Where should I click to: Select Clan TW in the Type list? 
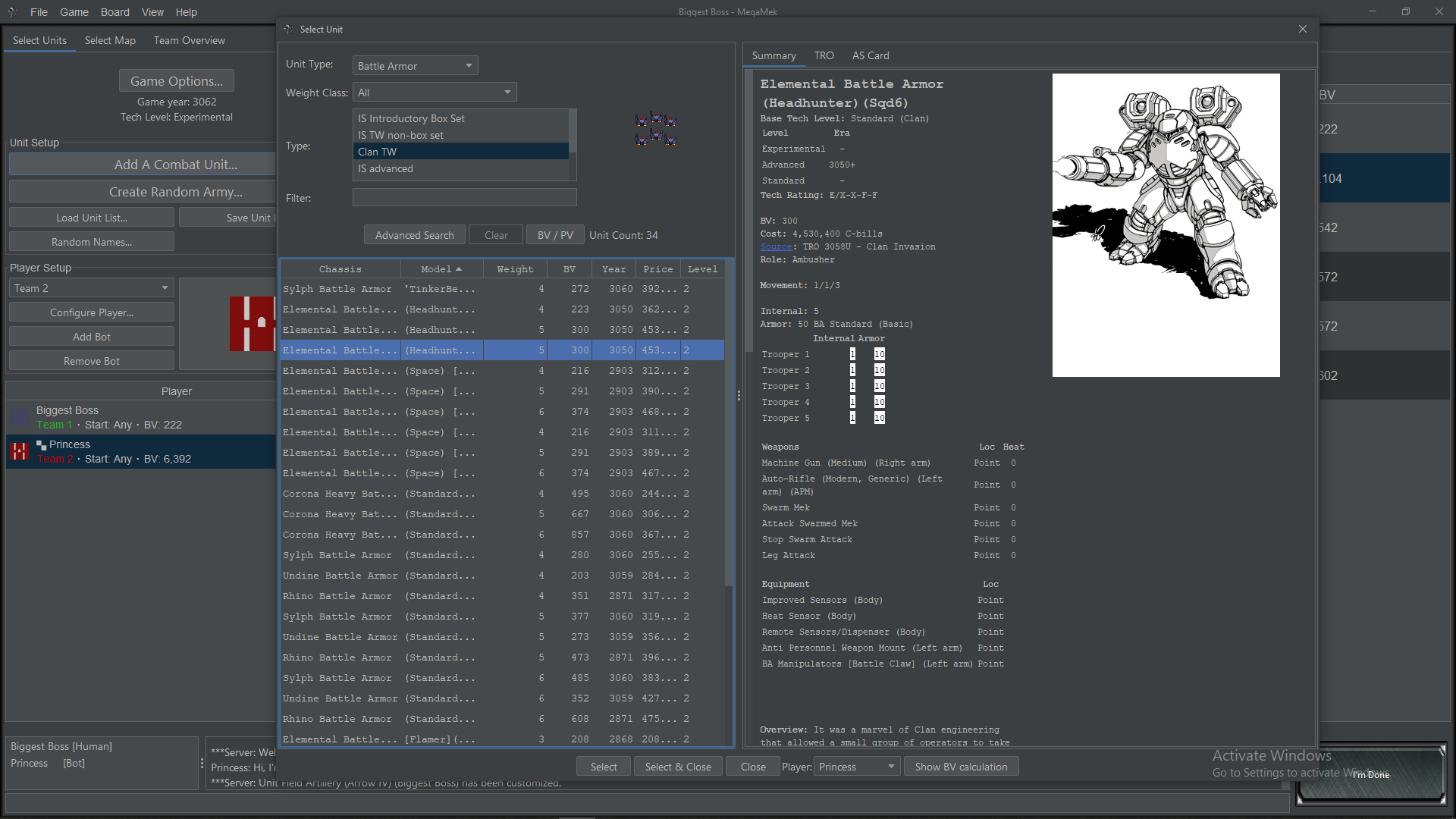coord(460,151)
